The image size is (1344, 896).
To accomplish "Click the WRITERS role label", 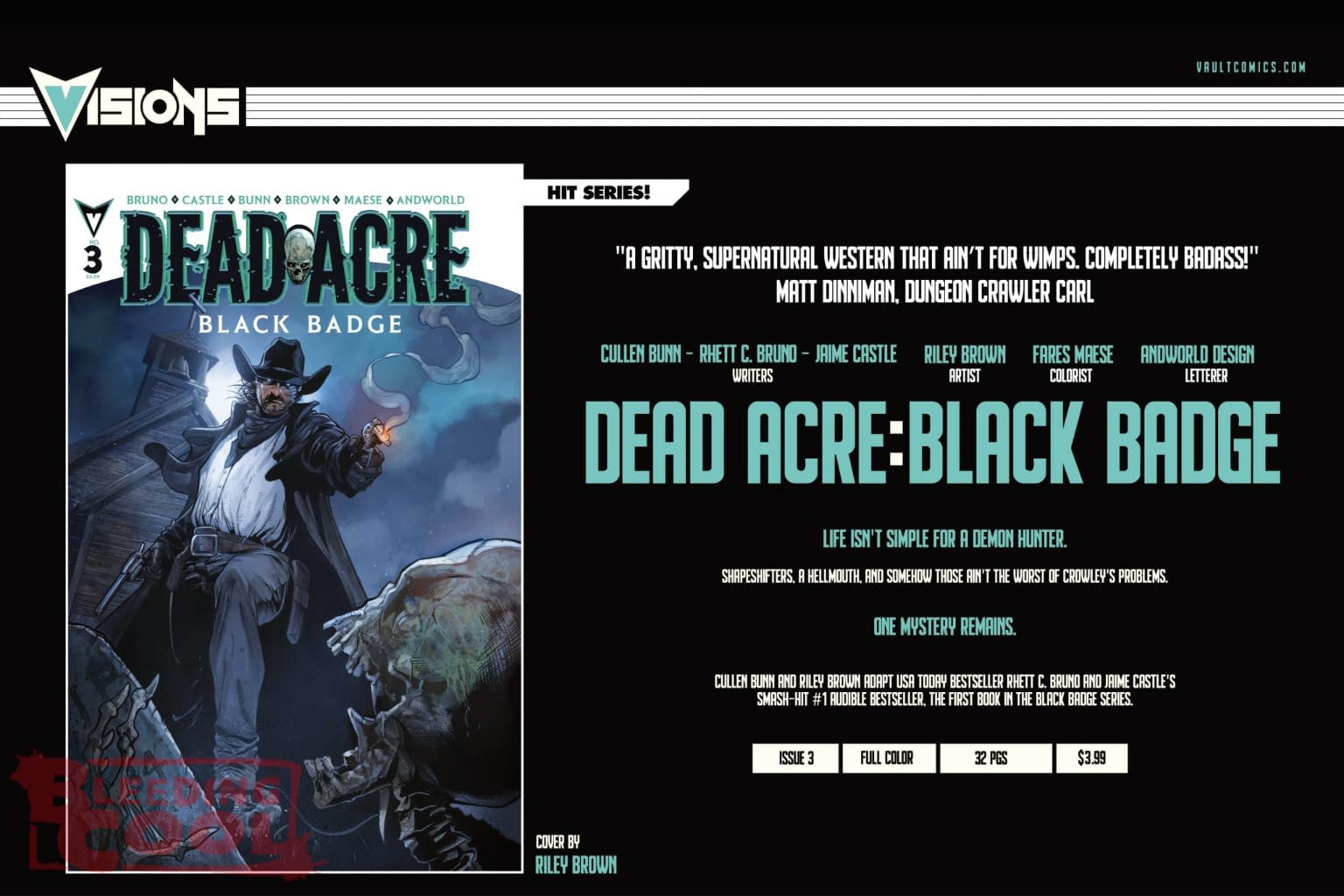I will coord(752,376).
